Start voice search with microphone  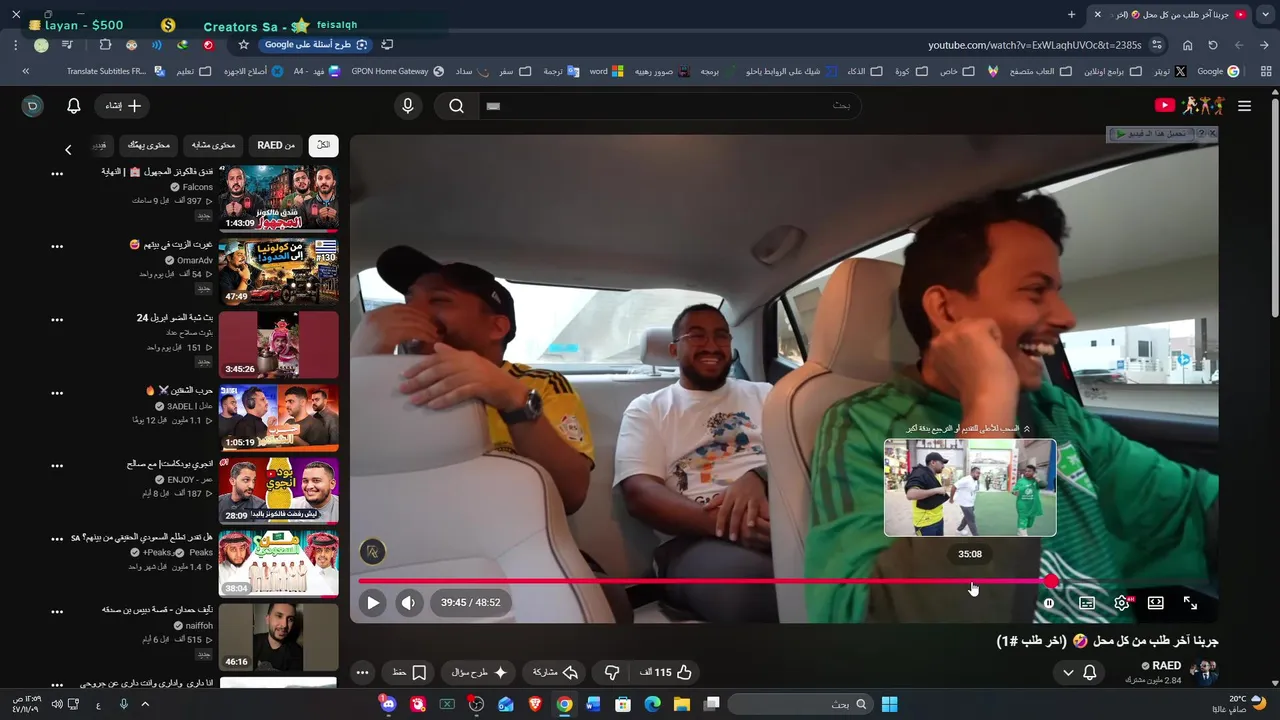[x=408, y=106]
